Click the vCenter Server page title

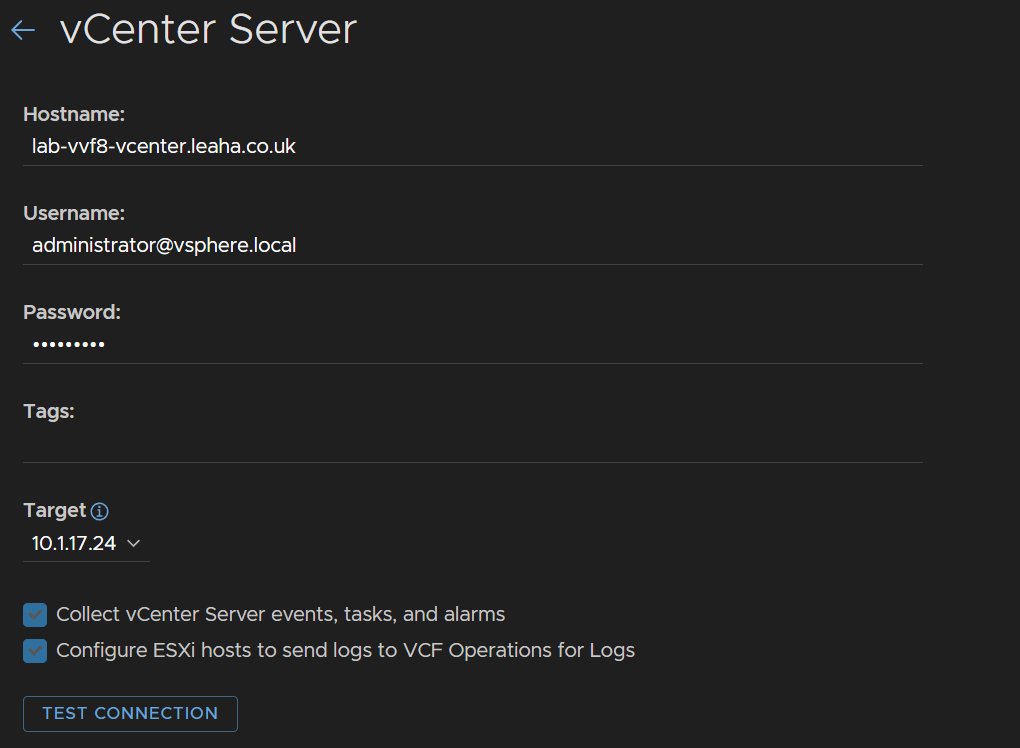click(208, 29)
